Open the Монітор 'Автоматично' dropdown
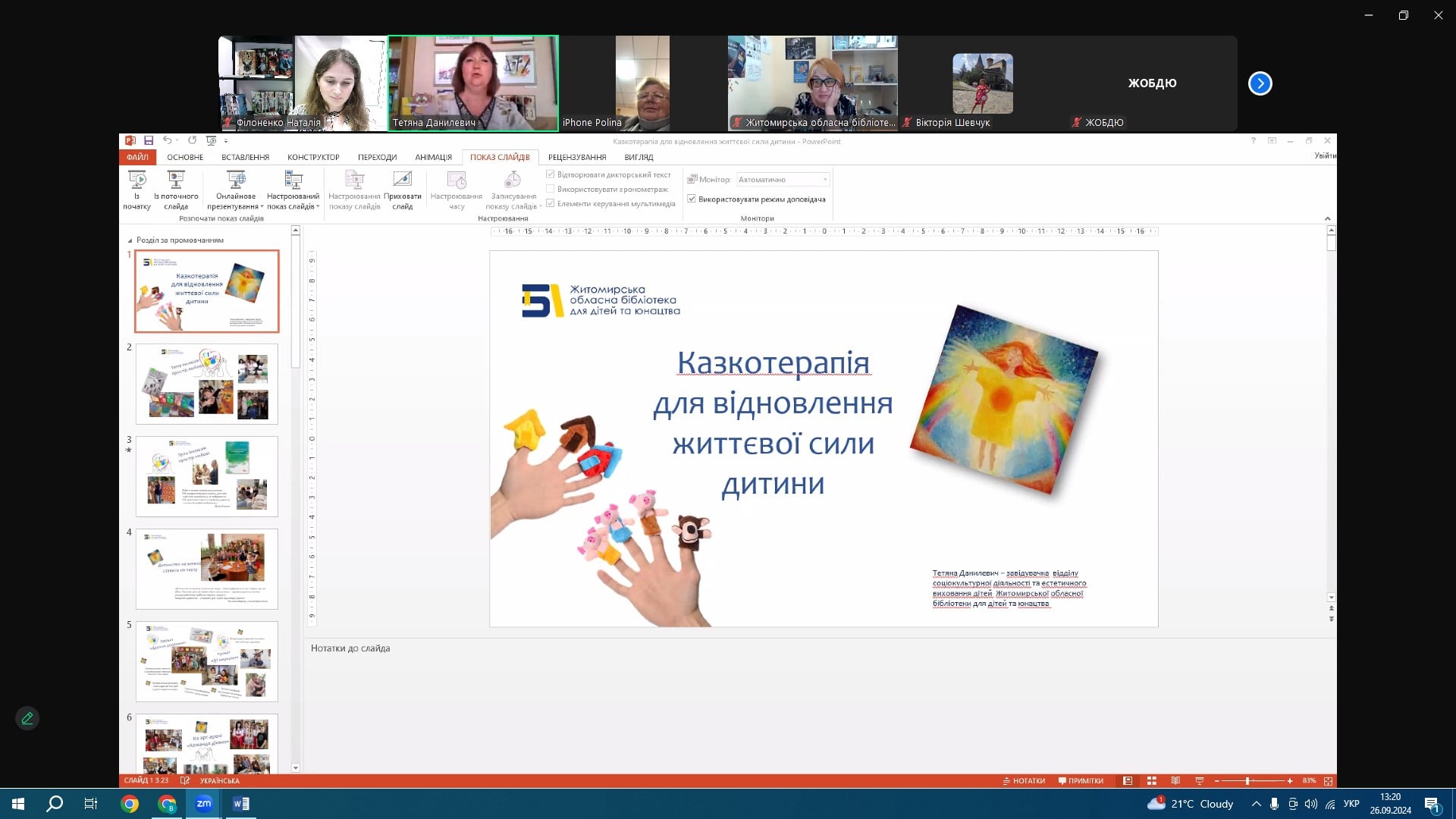The width and height of the screenshot is (1456, 819). point(825,180)
